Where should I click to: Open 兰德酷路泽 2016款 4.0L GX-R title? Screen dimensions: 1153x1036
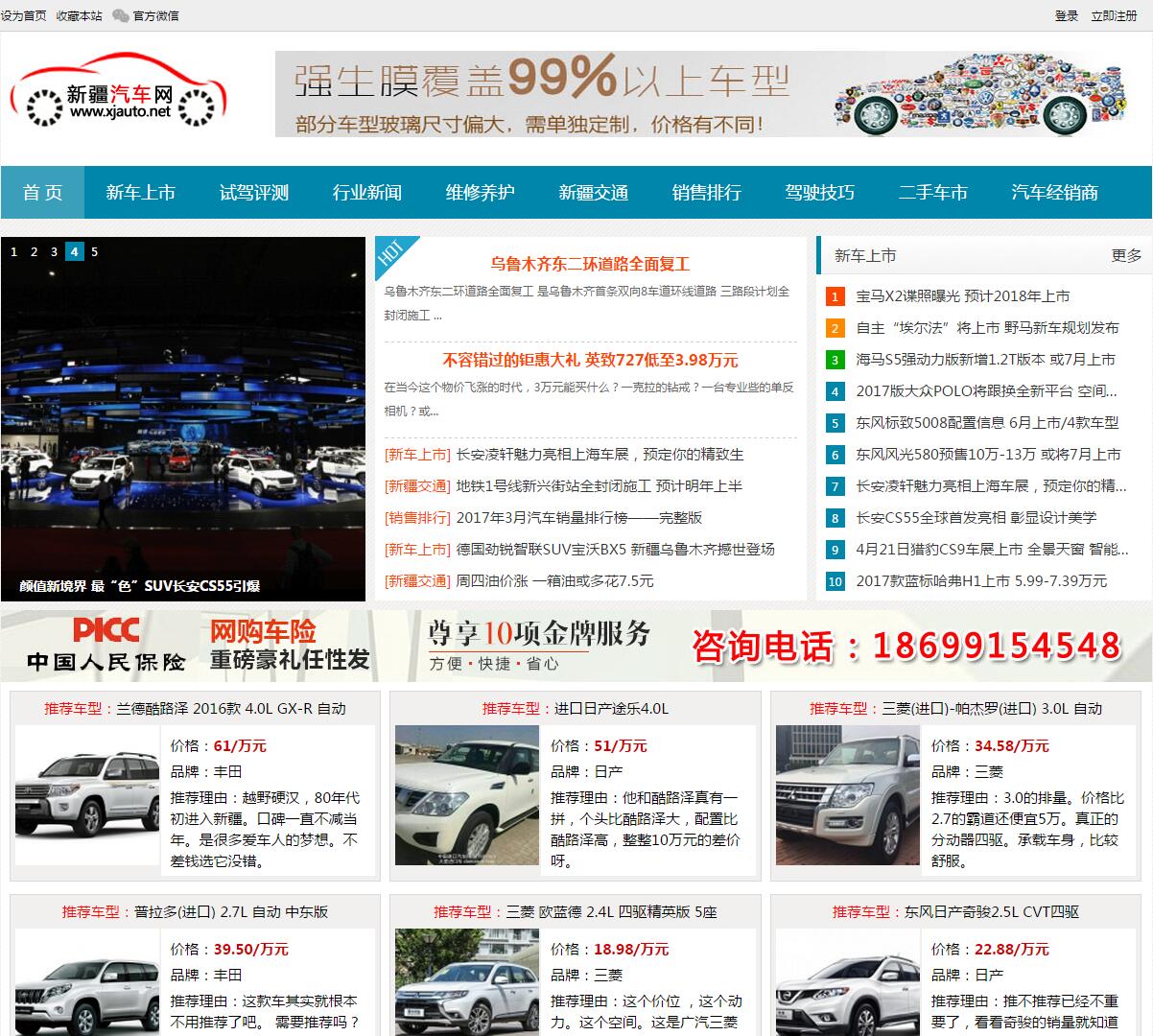pos(231,709)
